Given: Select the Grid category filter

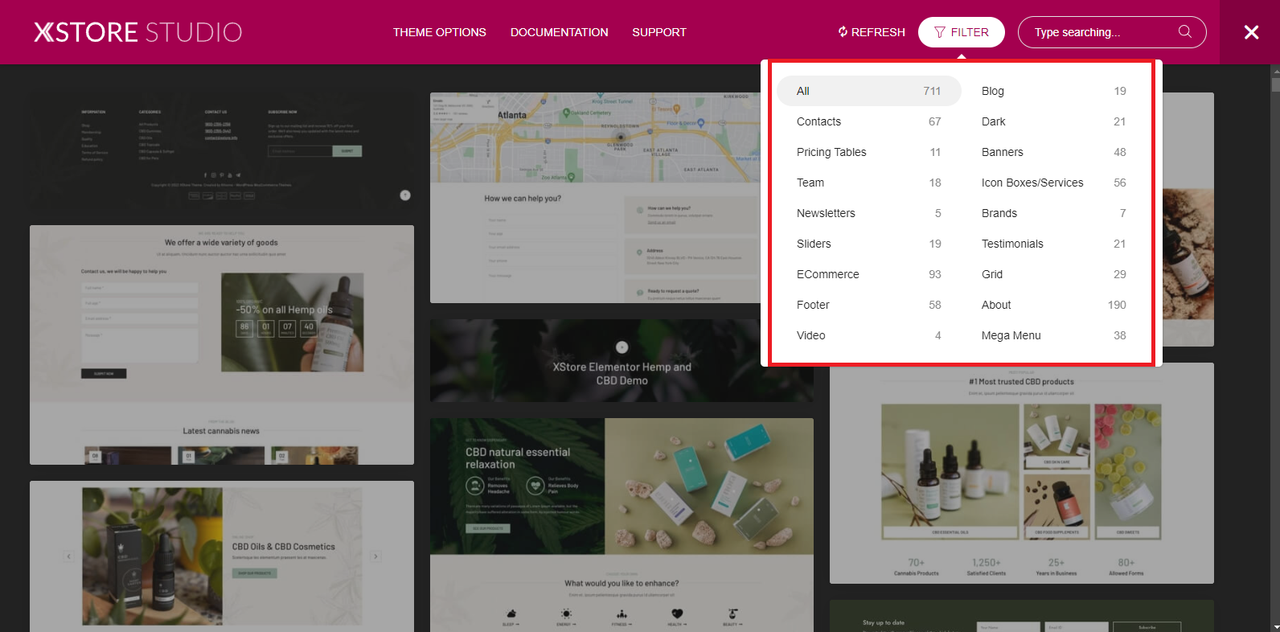Looking at the screenshot, I should [x=1054, y=274].
